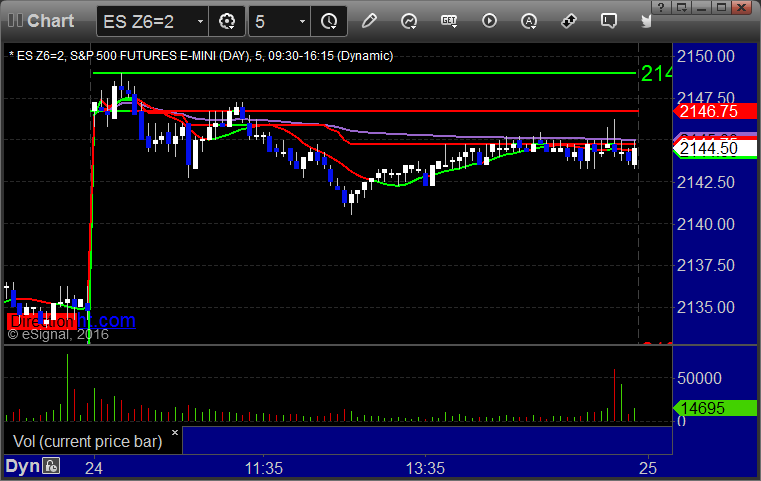Click the 2135.00 price axis label
This screenshot has height=481, width=761.
[706, 307]
